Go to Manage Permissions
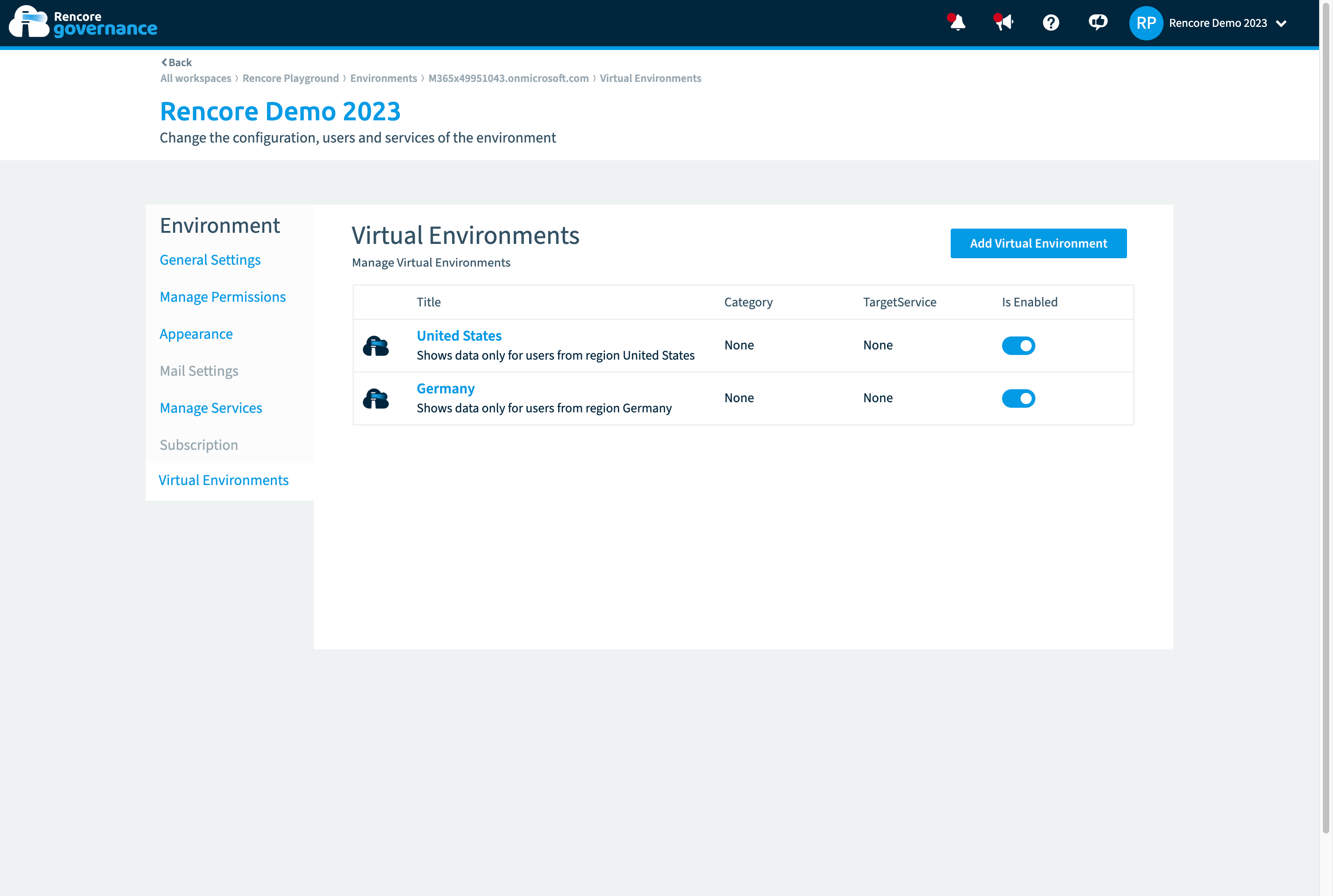Image resolution: width=1333 pixels, height=896 pixels. pyautogui.click(x=223, y=297)
